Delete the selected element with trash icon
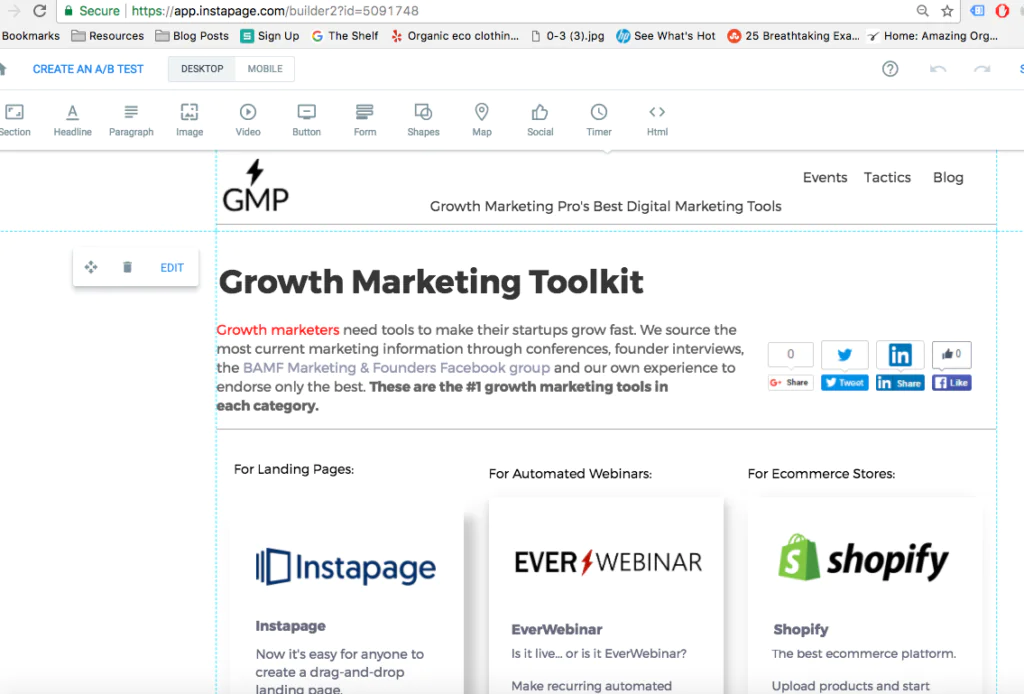The height and width of the screenshot is (694, 1024). coord(127,267)
